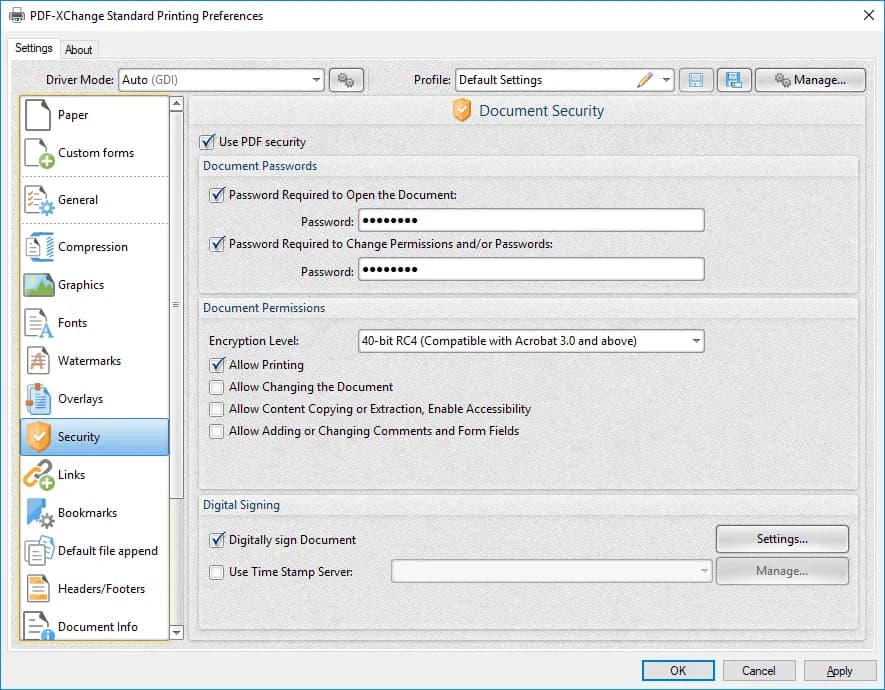Enable Allow Changing the Document
The width and height of the screenshot is (885, 690).
[x=216, y=387]
